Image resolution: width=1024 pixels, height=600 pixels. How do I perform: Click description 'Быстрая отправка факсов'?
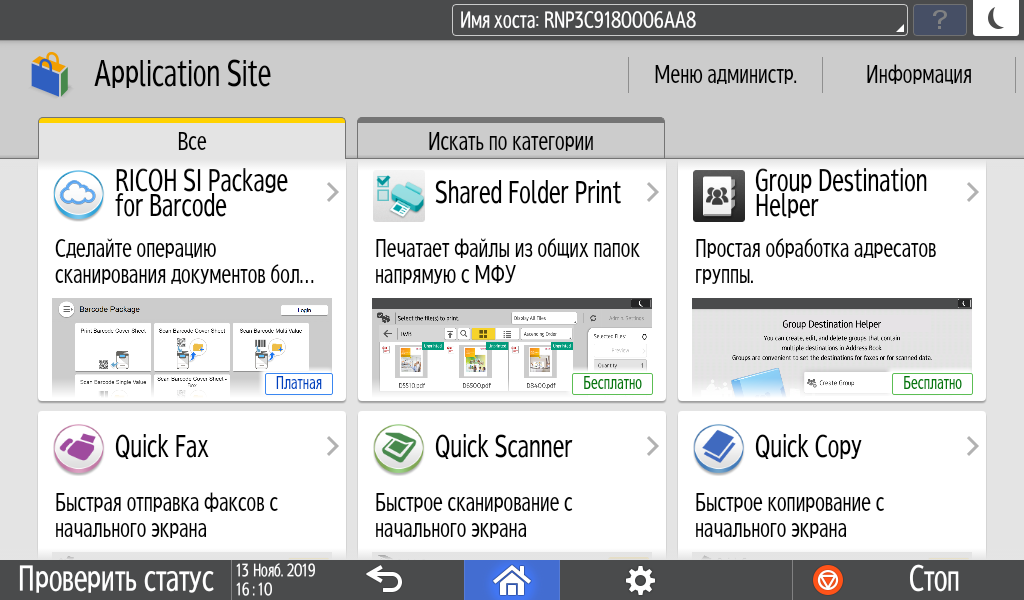(x=167, y=516)
